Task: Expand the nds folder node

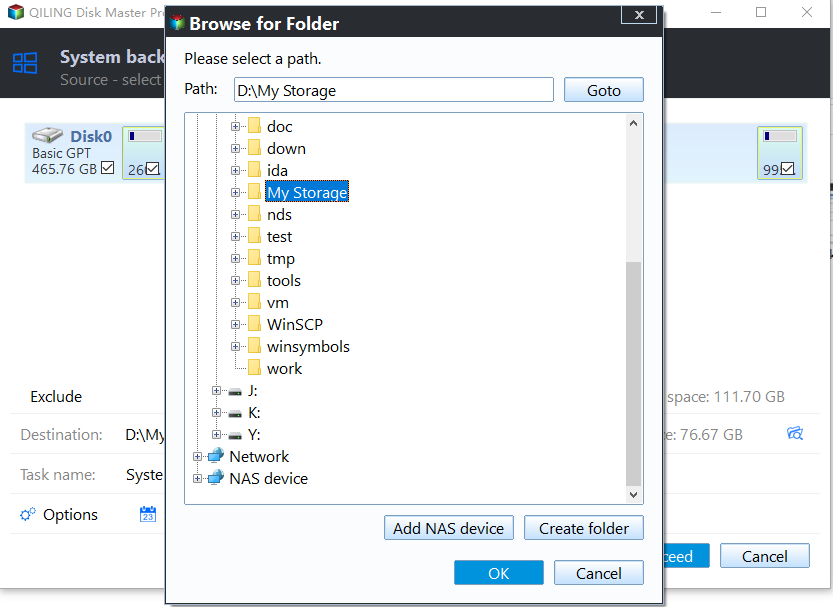Action: 235,215
